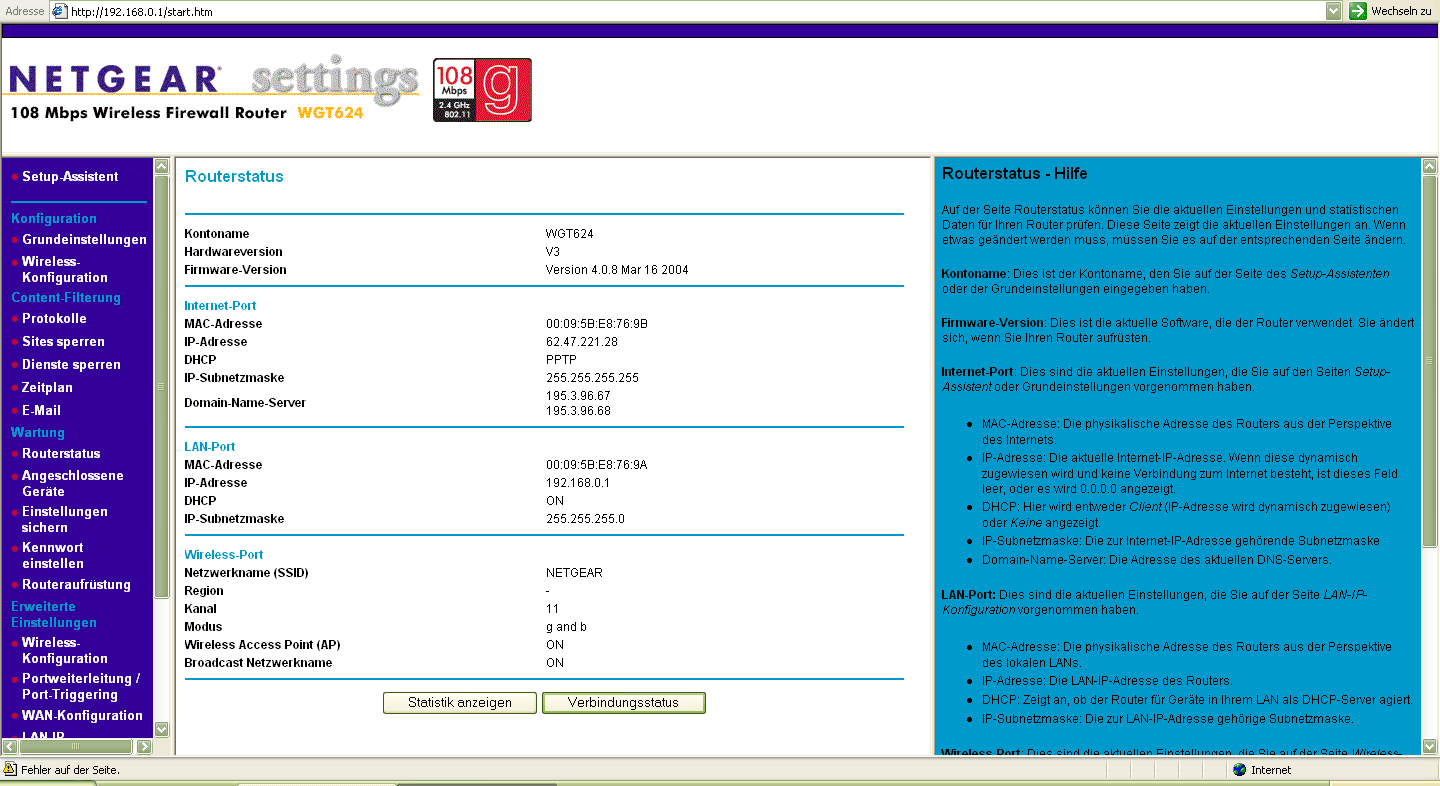Click help panel scrollbar down arrow
The image size is (1440, 786).
coord(1429,745)
